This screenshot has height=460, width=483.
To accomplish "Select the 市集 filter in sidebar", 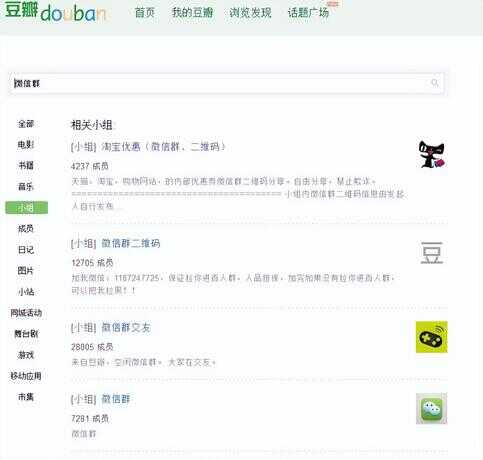I will (x=26, y=397).
